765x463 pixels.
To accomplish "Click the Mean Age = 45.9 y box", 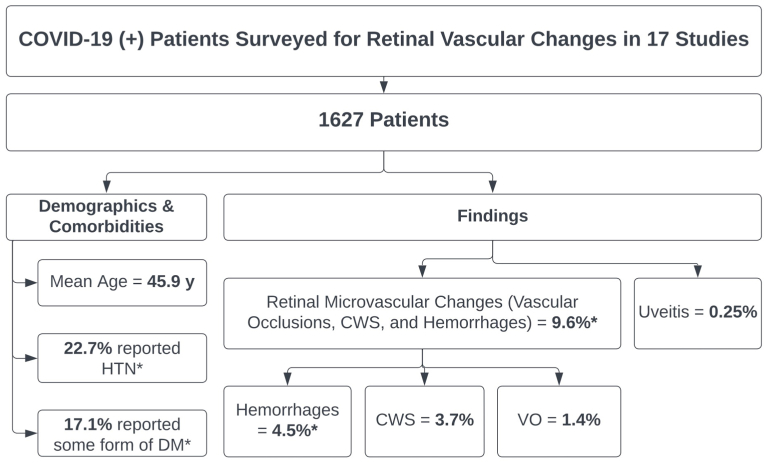I will (x=123, y=283).
